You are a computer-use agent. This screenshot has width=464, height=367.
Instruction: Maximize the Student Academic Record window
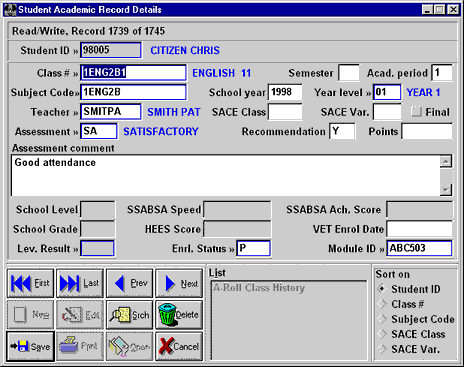(x=439, y=10)
